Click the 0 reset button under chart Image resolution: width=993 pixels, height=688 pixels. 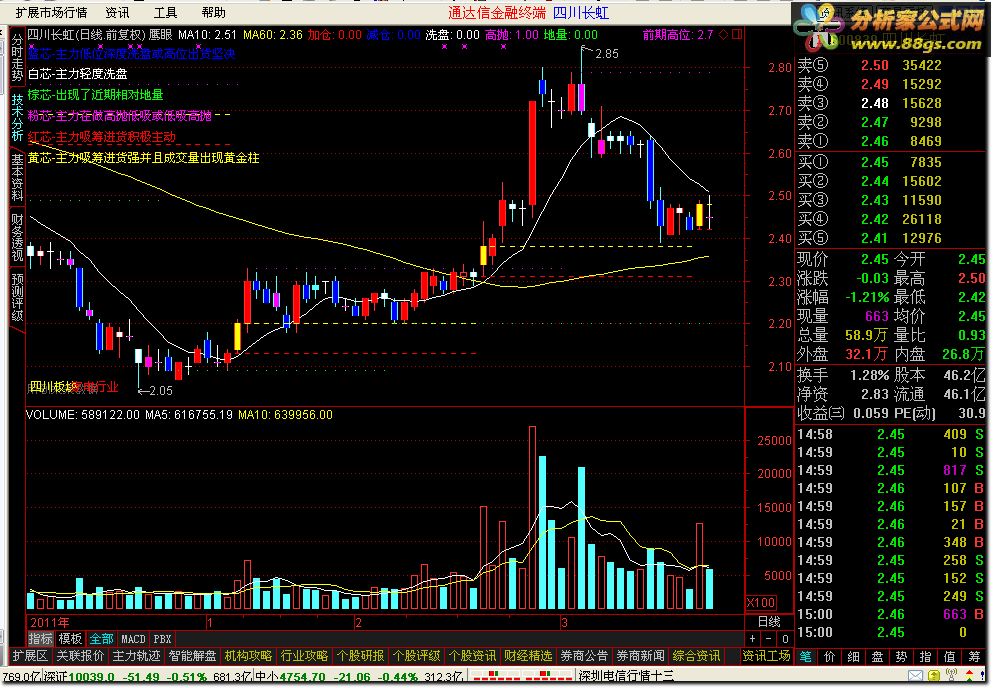pyautogui.click(x=785, y=639)
